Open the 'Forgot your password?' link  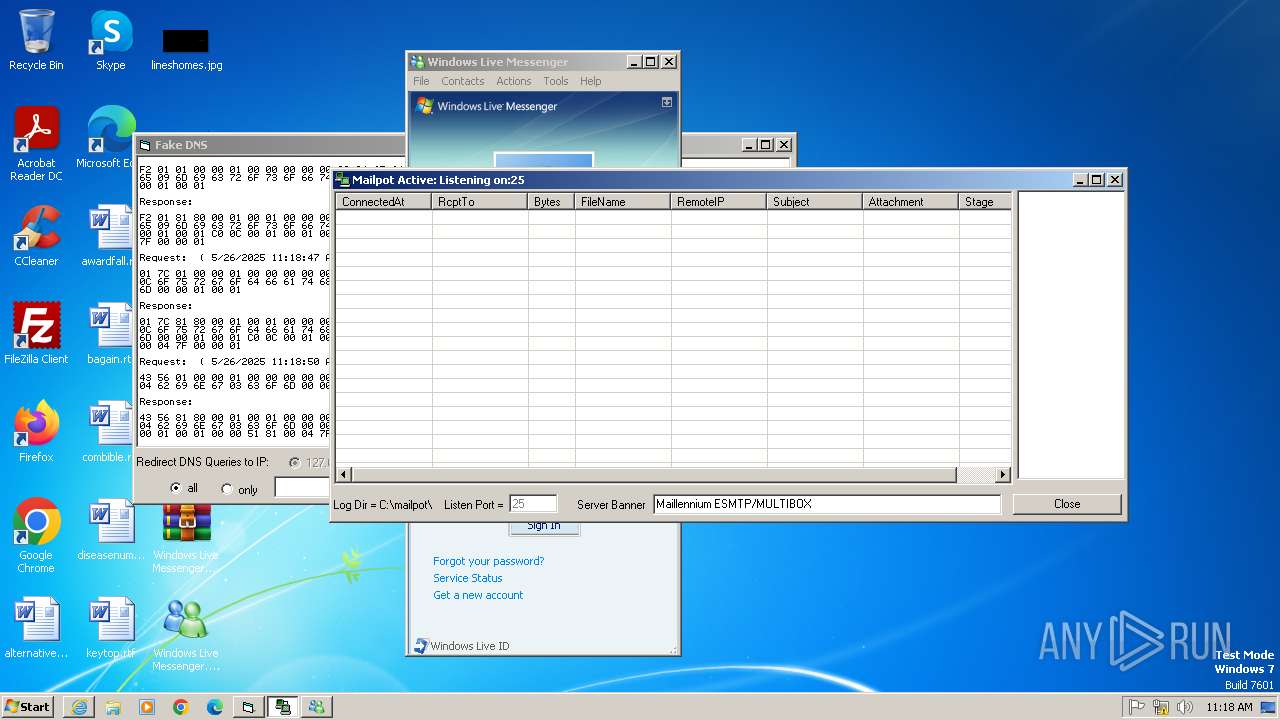489,561
